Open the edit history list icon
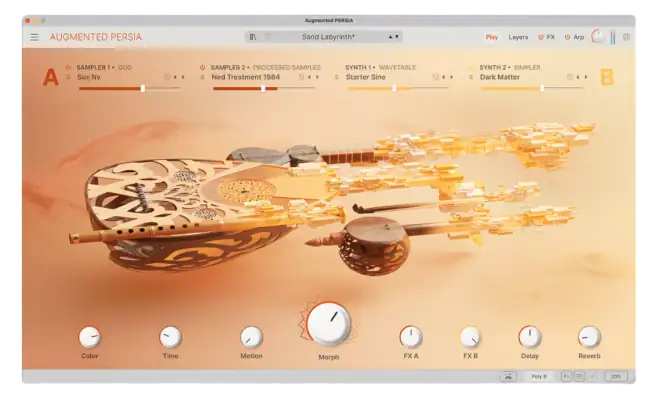 (x=579, y=376)
